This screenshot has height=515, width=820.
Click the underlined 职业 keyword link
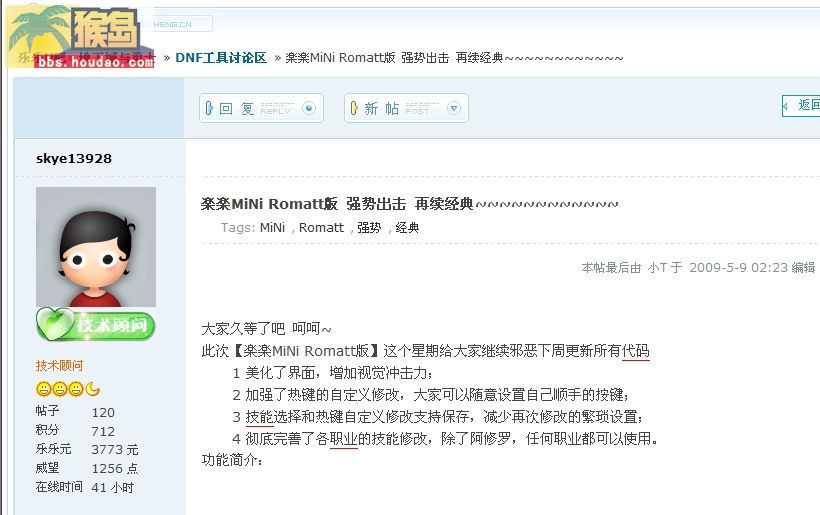click(344, 439)
